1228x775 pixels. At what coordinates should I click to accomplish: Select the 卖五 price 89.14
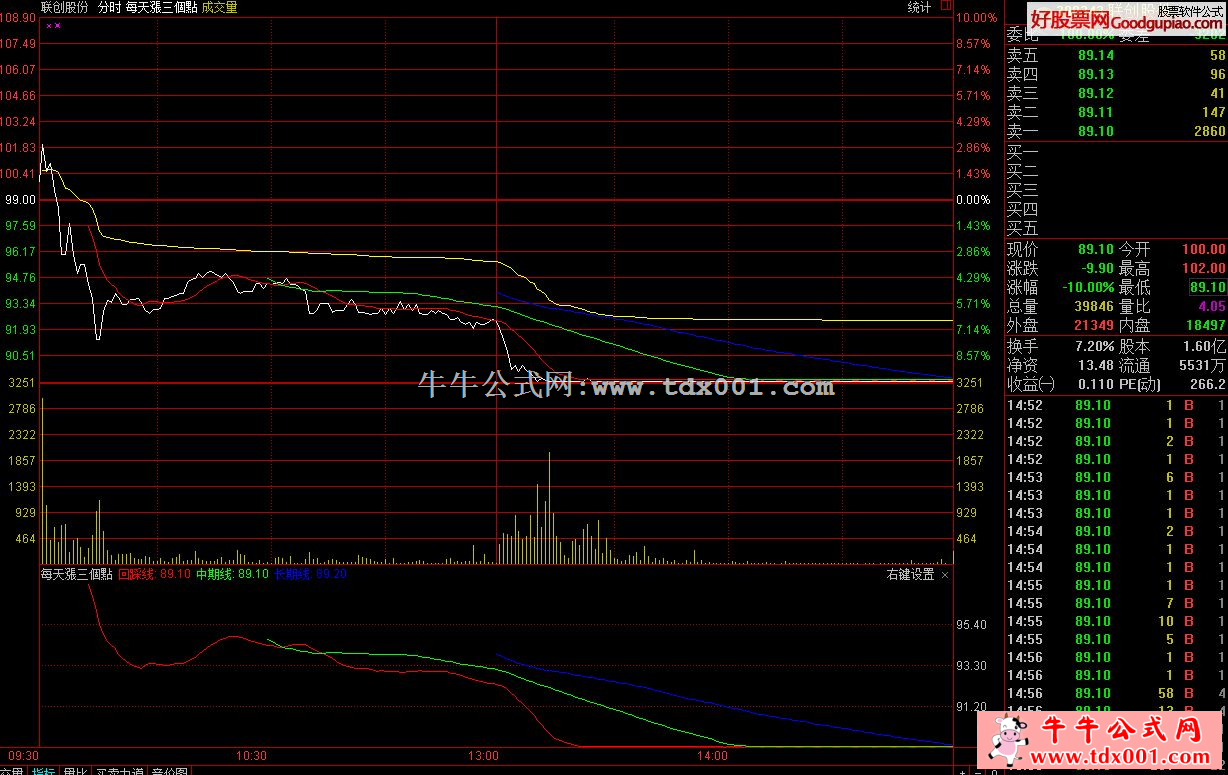[1096, 55]
